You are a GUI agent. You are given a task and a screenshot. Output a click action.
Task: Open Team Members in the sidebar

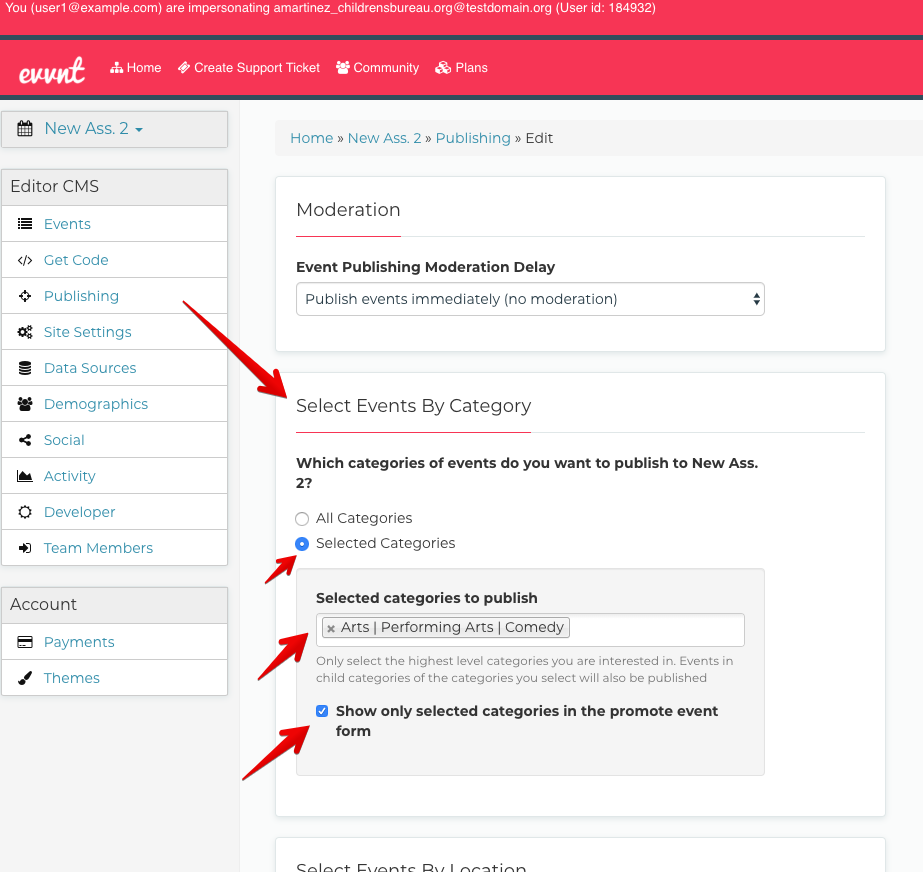[98, 548]
